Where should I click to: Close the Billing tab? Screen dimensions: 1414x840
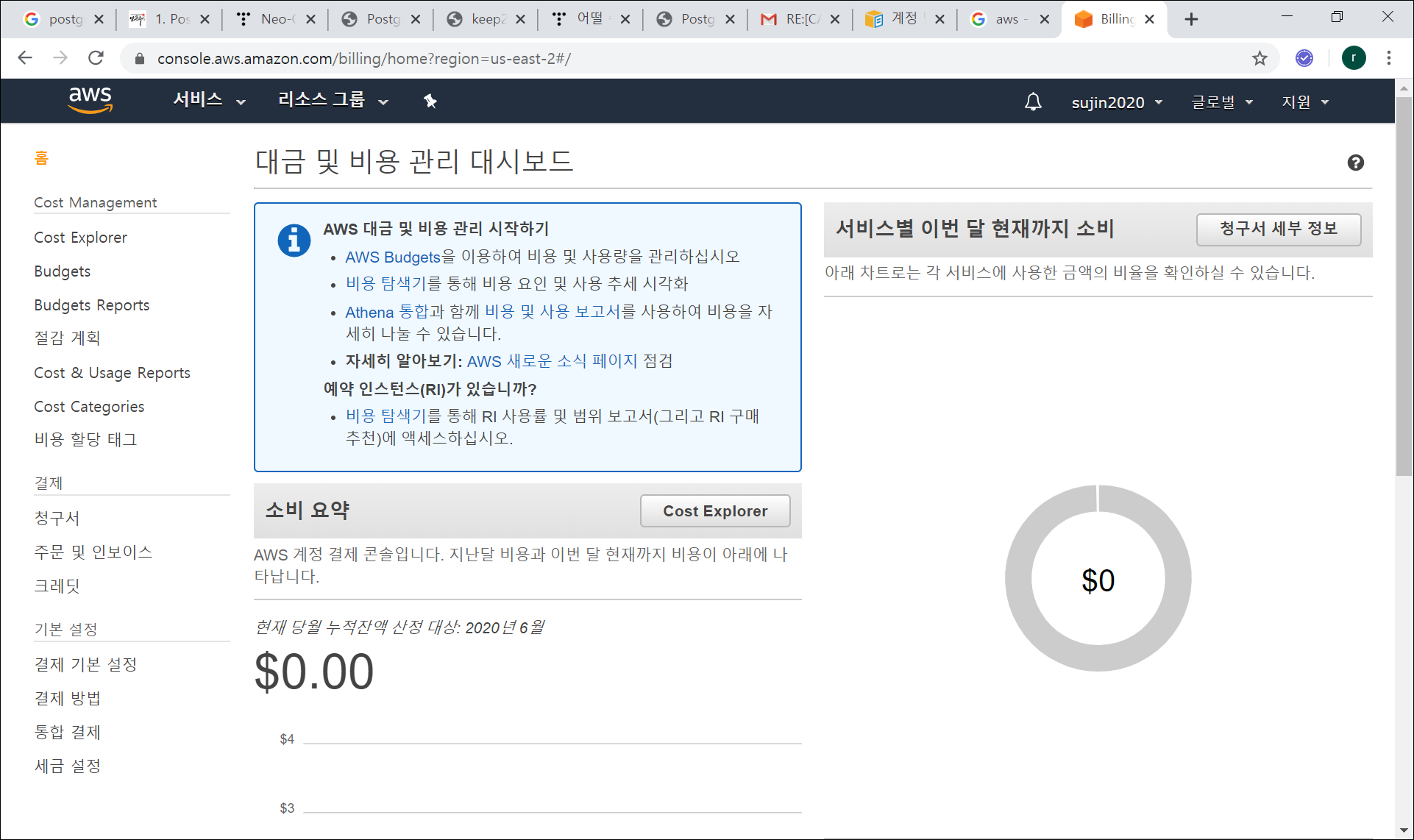coord(1149,19)
